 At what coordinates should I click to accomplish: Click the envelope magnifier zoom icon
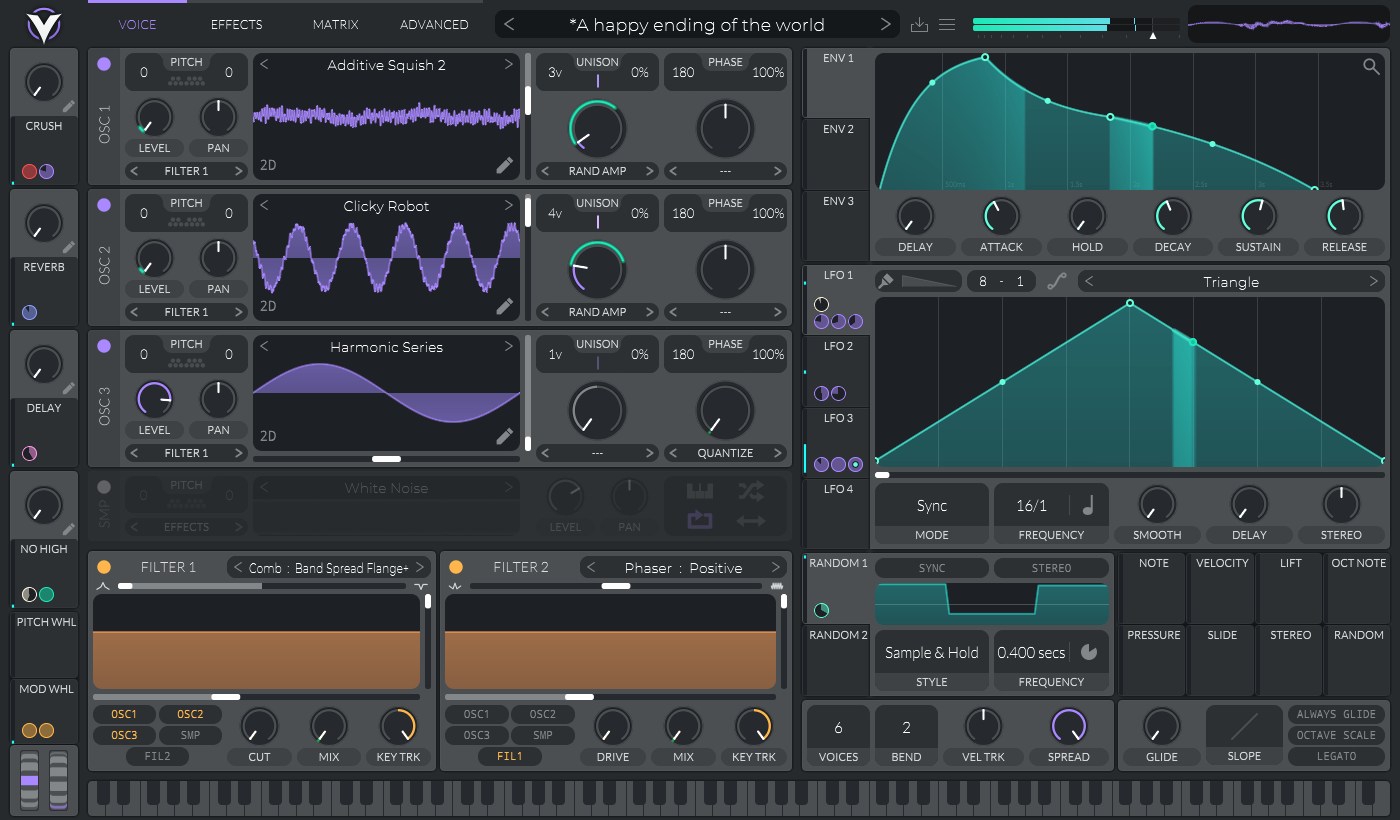[1371, 67]
